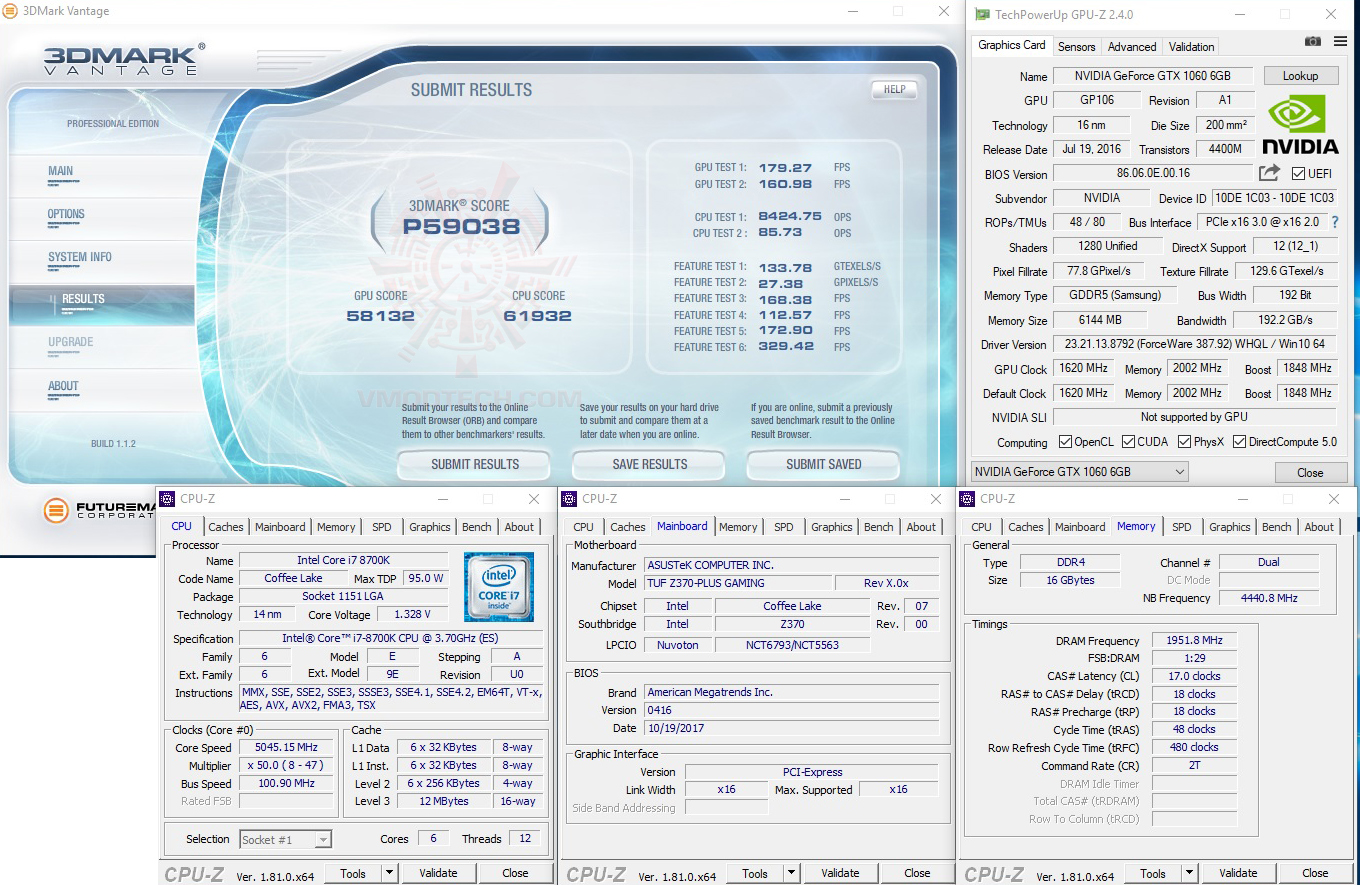Switch to the Sensors tab in GPU-Z

point(1076,46)
